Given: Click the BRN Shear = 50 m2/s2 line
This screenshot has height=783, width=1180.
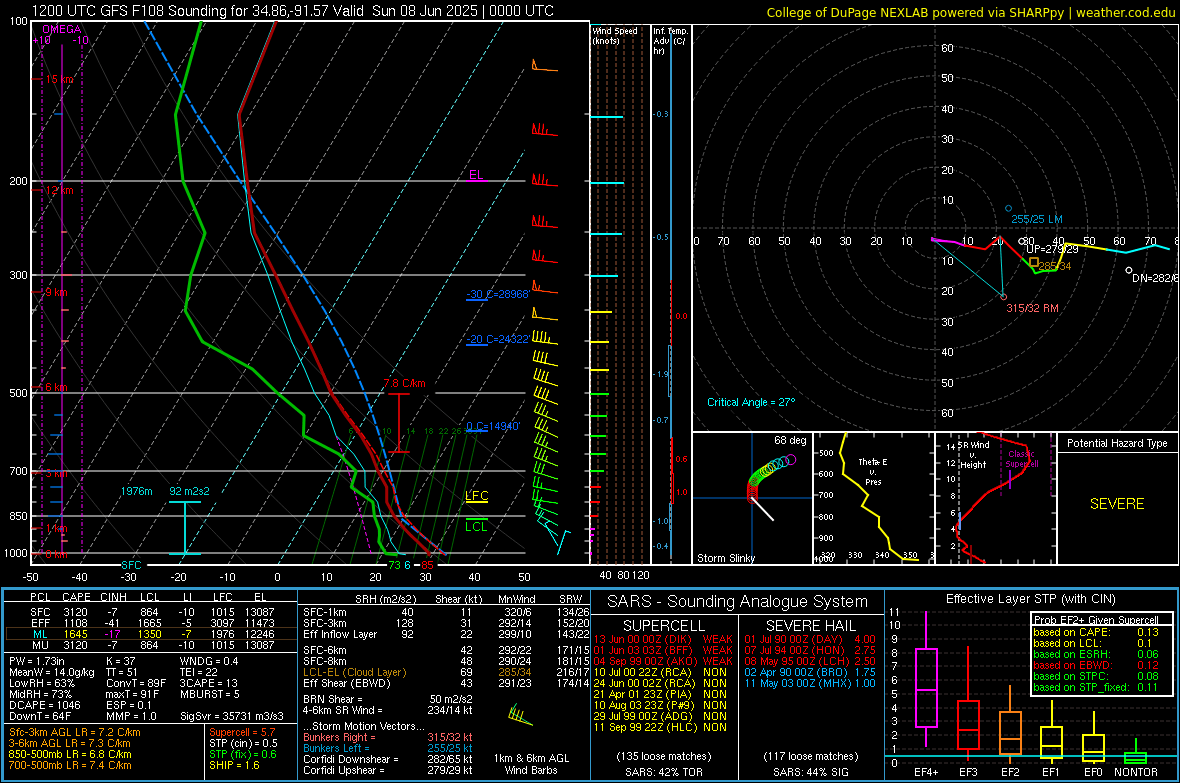Looking at the screenshot, I should point(388,699).
